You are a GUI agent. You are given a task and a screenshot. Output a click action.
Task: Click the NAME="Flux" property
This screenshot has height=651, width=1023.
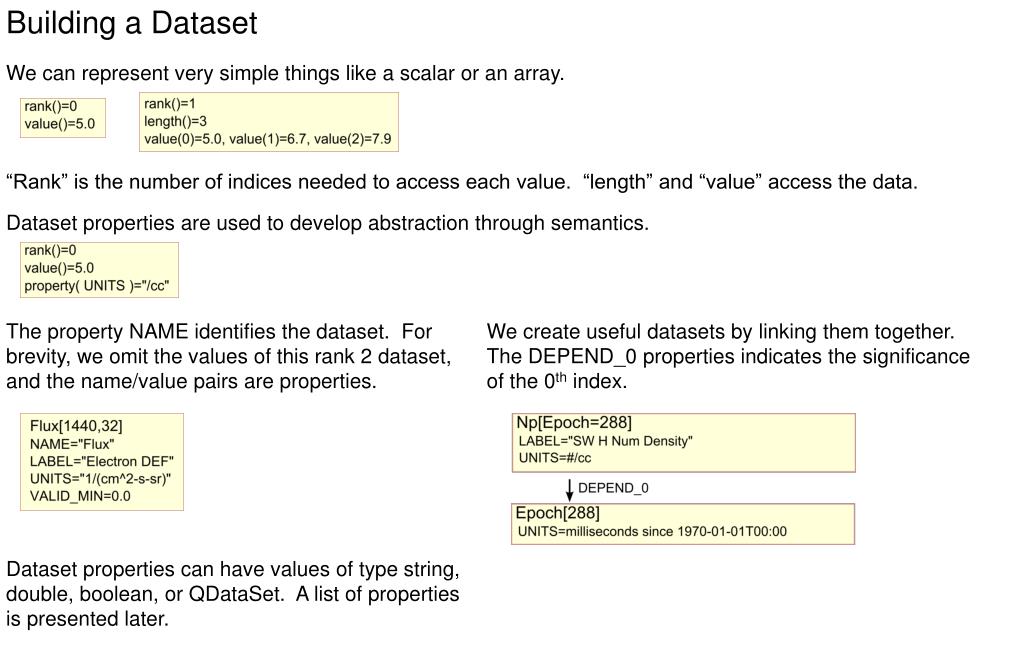pyautogui.click(x=72, y=444)
